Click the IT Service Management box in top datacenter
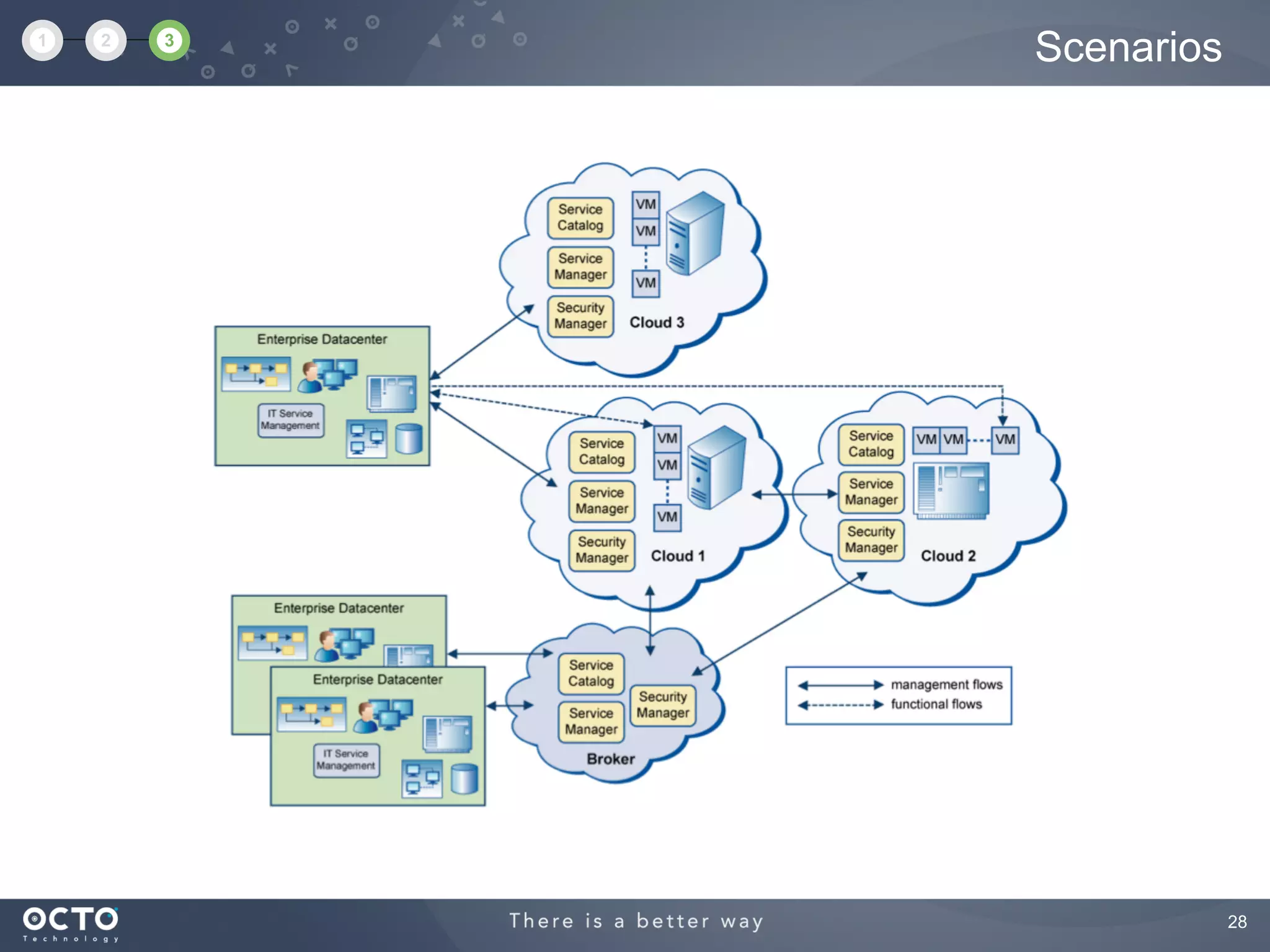 pos(290,420)
